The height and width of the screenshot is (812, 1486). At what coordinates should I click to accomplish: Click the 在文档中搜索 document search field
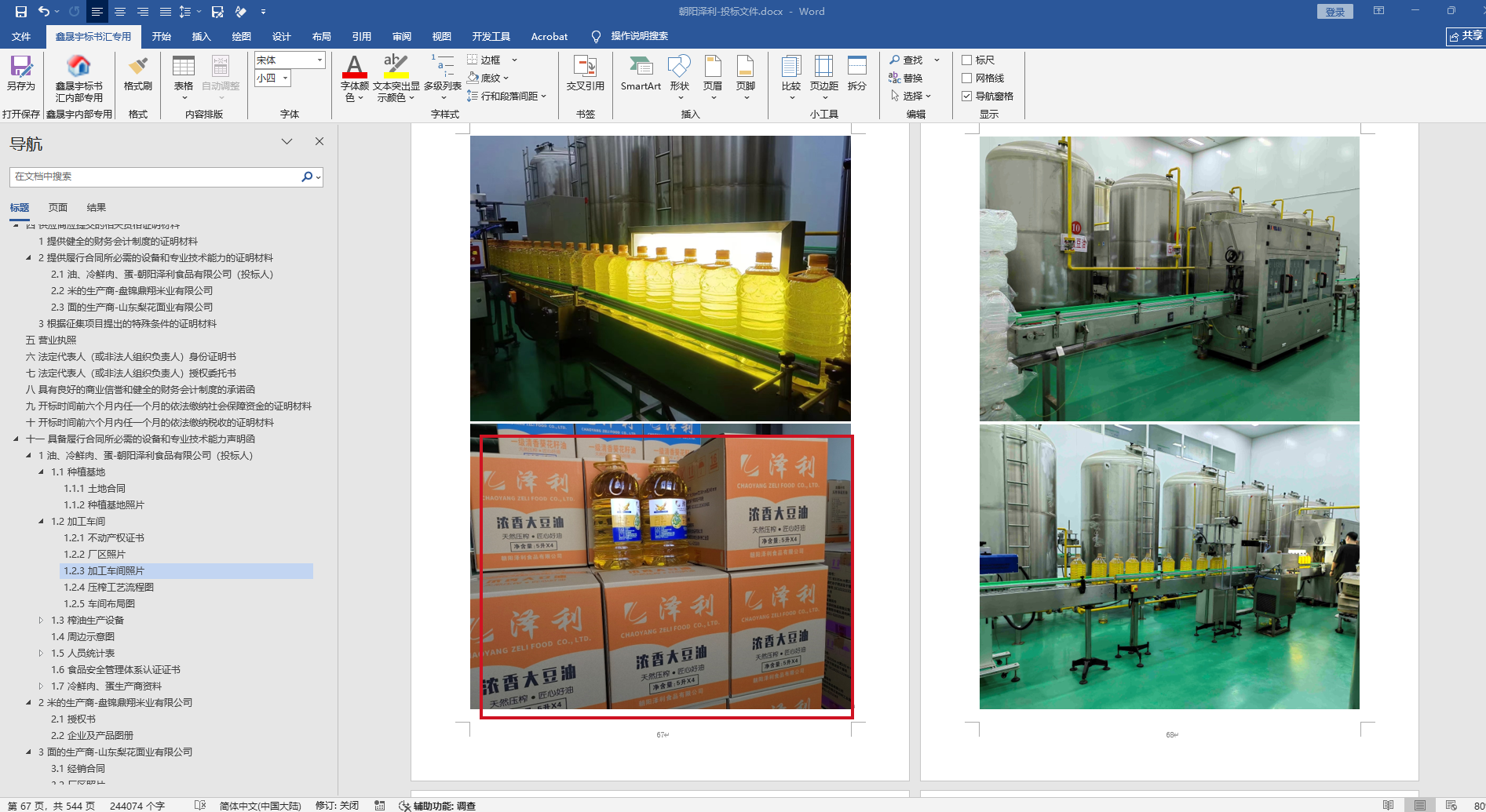pos(155,177)
